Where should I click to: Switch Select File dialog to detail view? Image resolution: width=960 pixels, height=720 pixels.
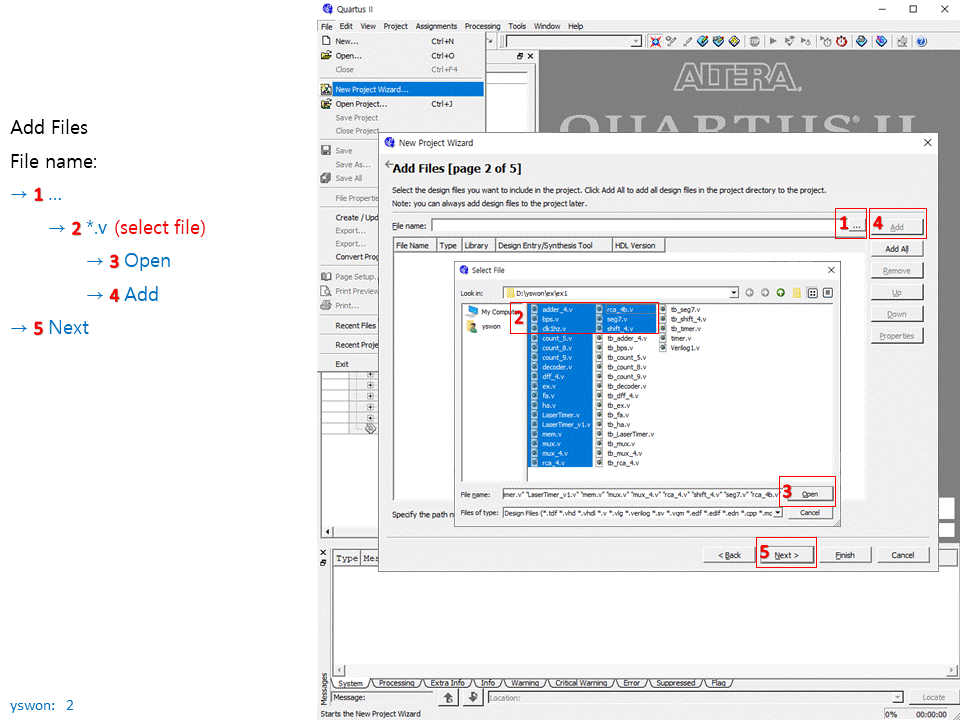click(828, 293)
